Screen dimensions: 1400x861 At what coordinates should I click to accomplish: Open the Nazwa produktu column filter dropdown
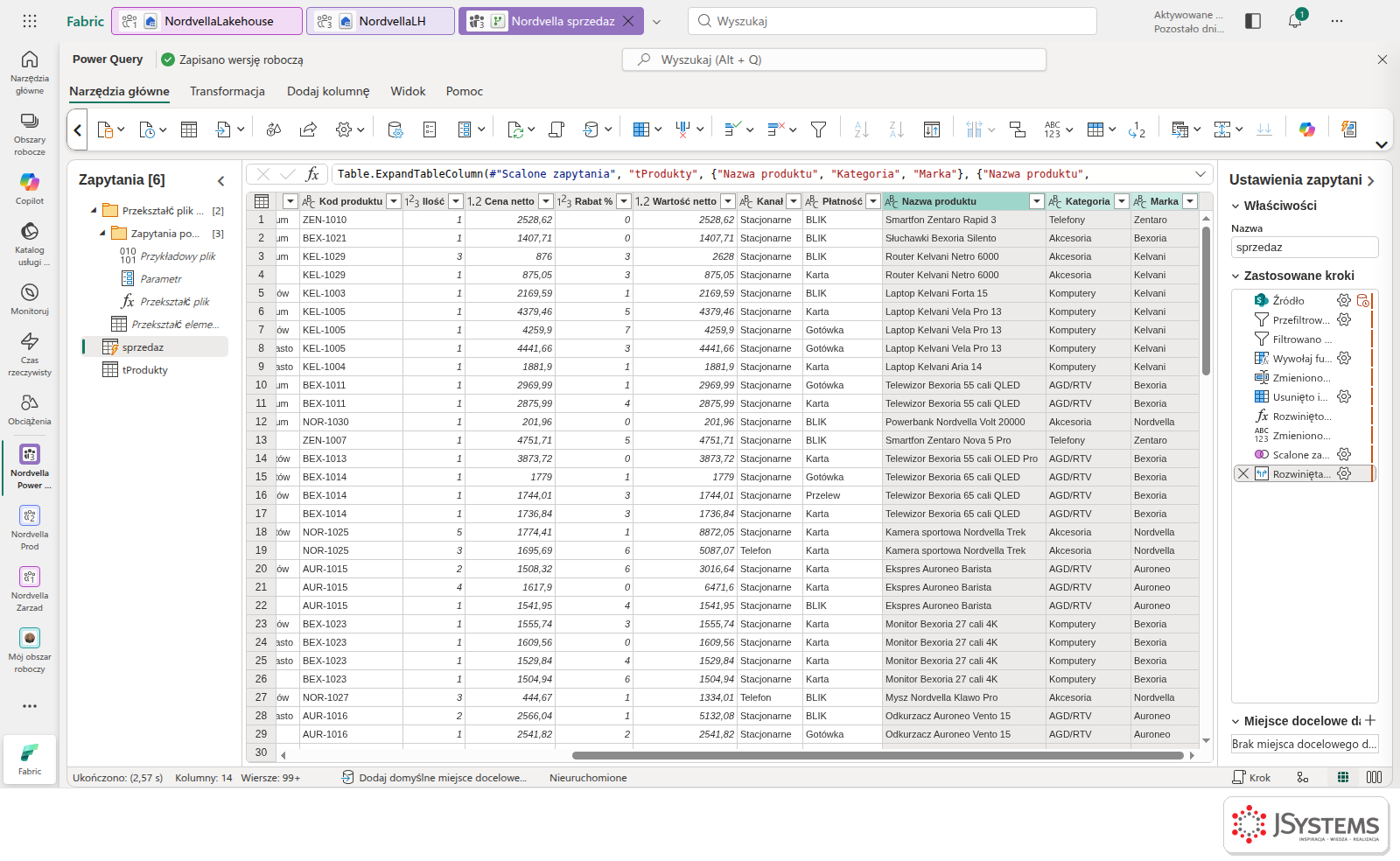tap(1037, 201)
